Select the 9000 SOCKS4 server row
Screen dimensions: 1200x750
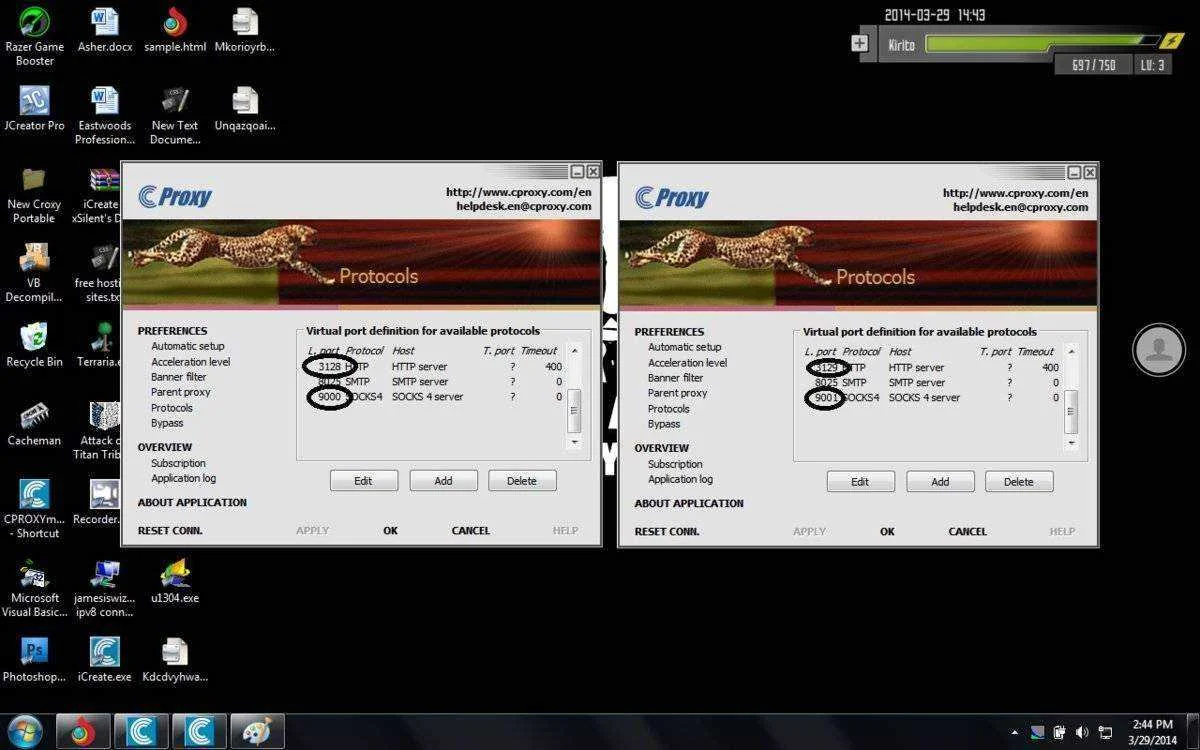434,397
